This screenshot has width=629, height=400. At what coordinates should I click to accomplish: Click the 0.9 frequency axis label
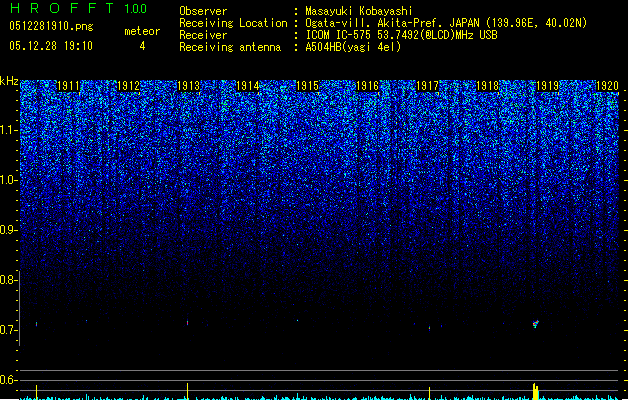(x=8, y=230)
